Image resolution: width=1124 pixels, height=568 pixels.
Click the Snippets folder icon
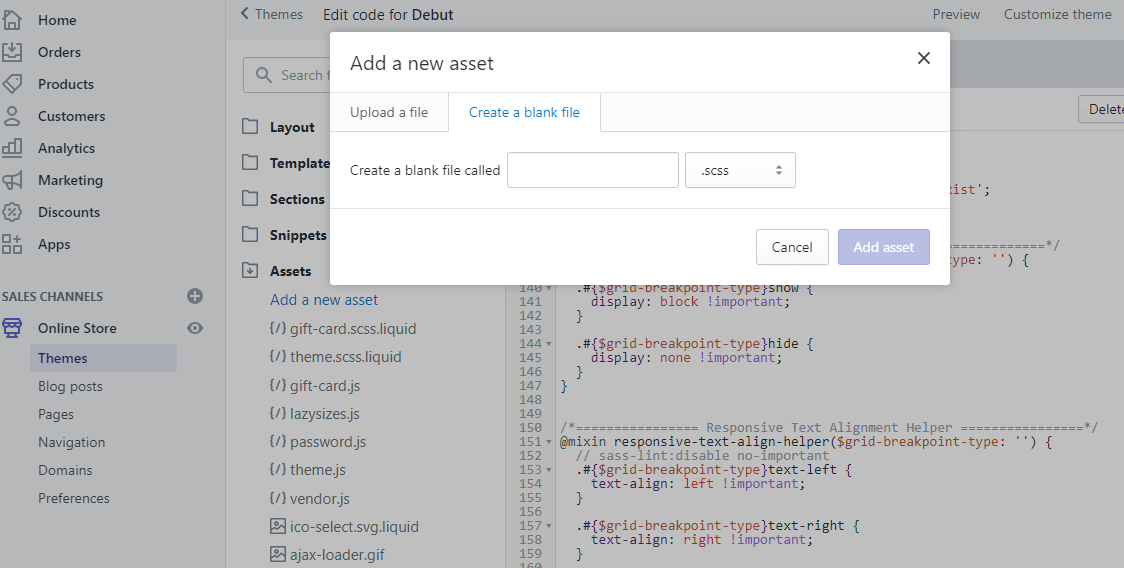tap(250, 235)
